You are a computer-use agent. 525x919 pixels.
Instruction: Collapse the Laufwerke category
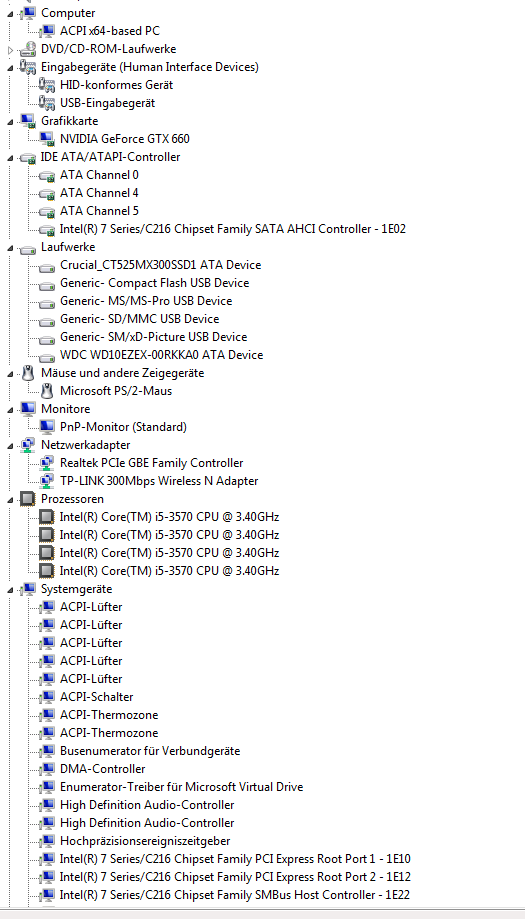point(10,249)
